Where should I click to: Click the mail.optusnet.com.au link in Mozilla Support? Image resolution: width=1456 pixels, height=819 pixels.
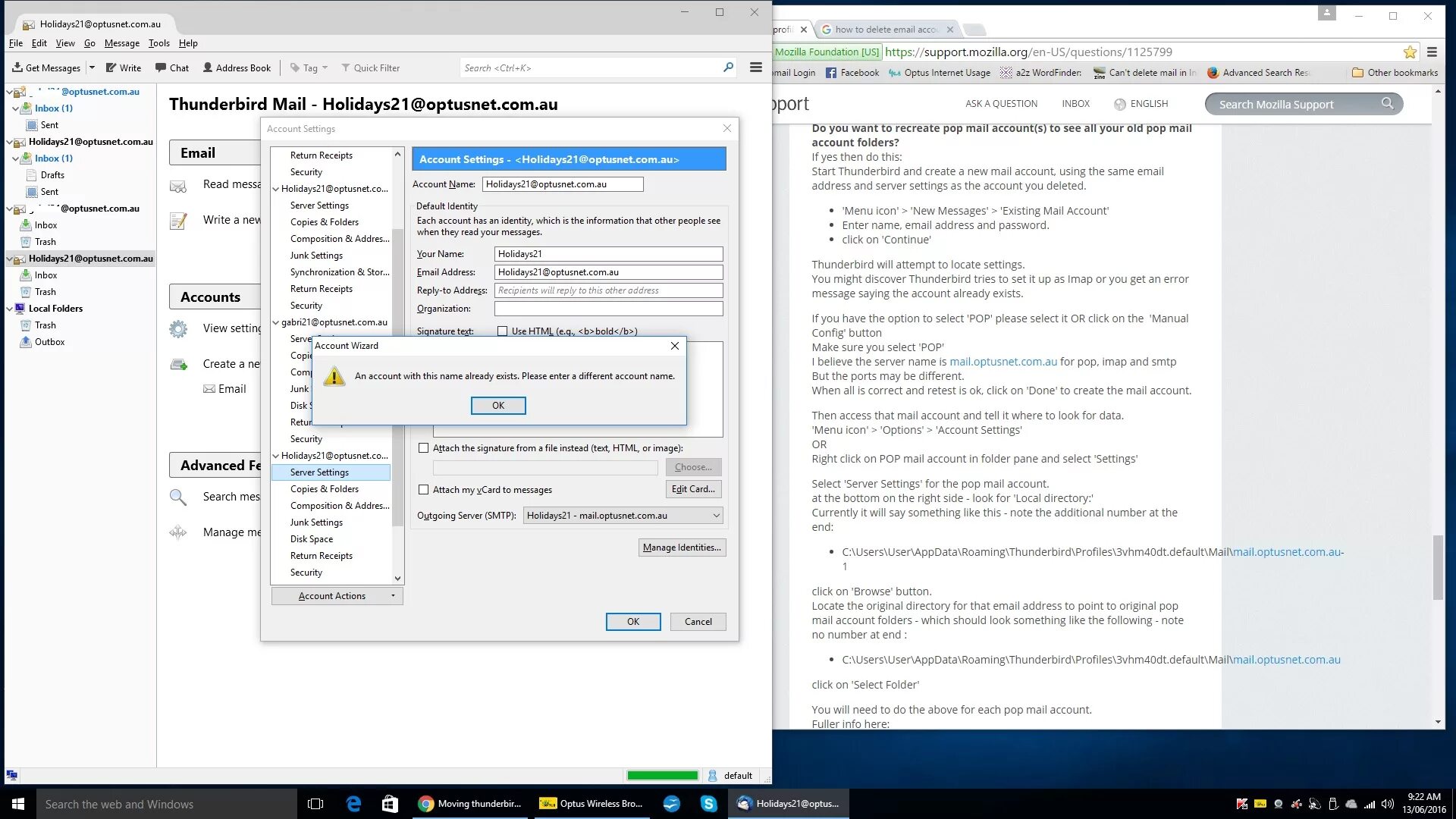[1004, 361]
